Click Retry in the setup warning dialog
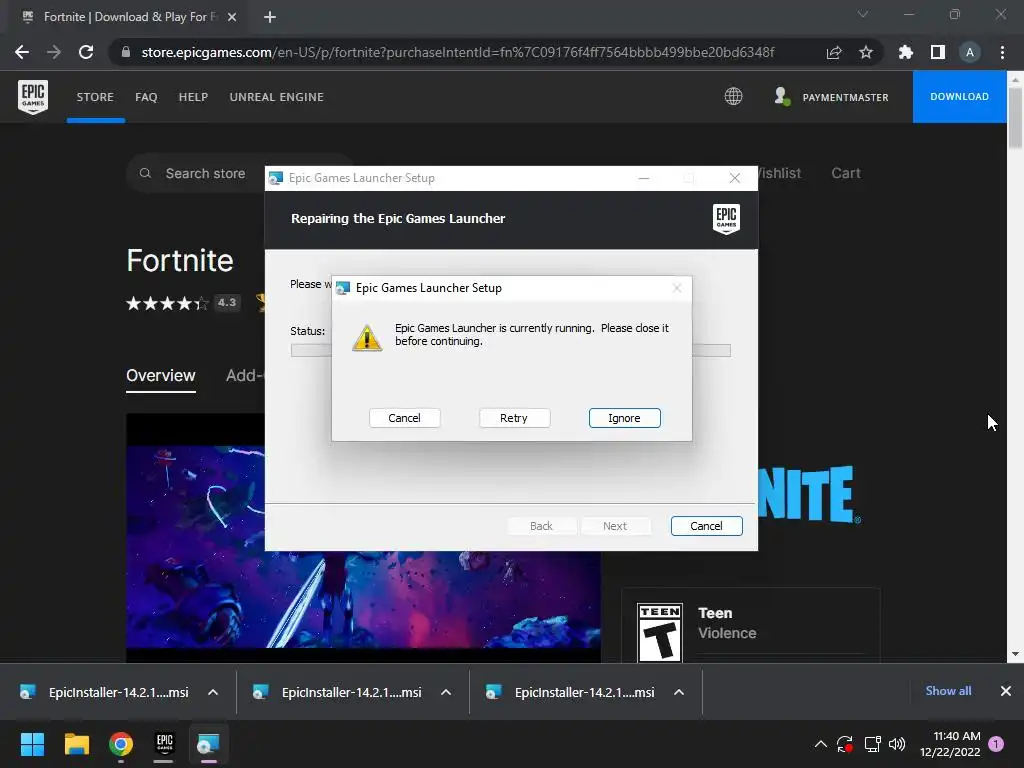 coord(514,418)
